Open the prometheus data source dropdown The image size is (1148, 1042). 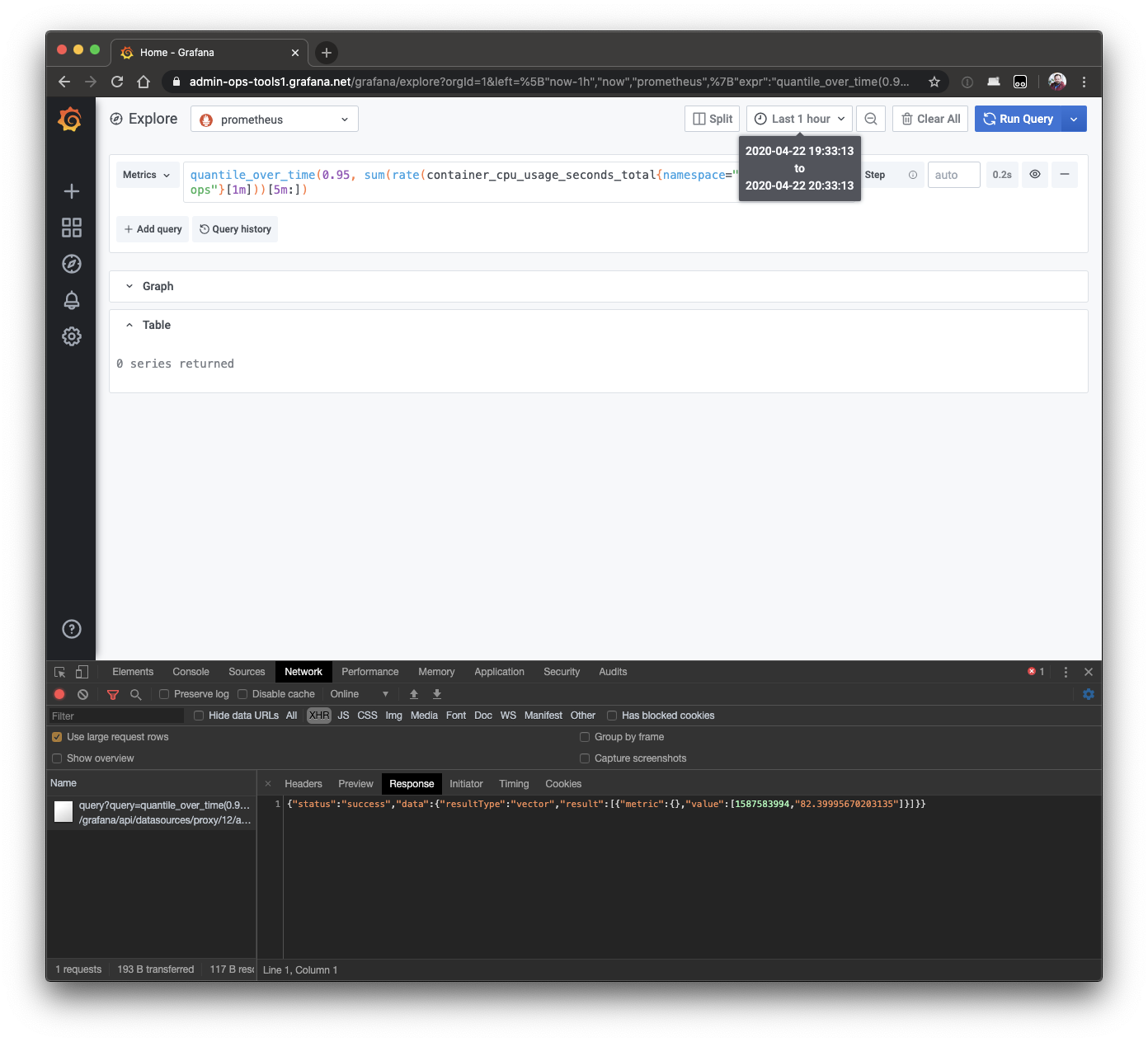pyautogui.click(x=274, y=118)
